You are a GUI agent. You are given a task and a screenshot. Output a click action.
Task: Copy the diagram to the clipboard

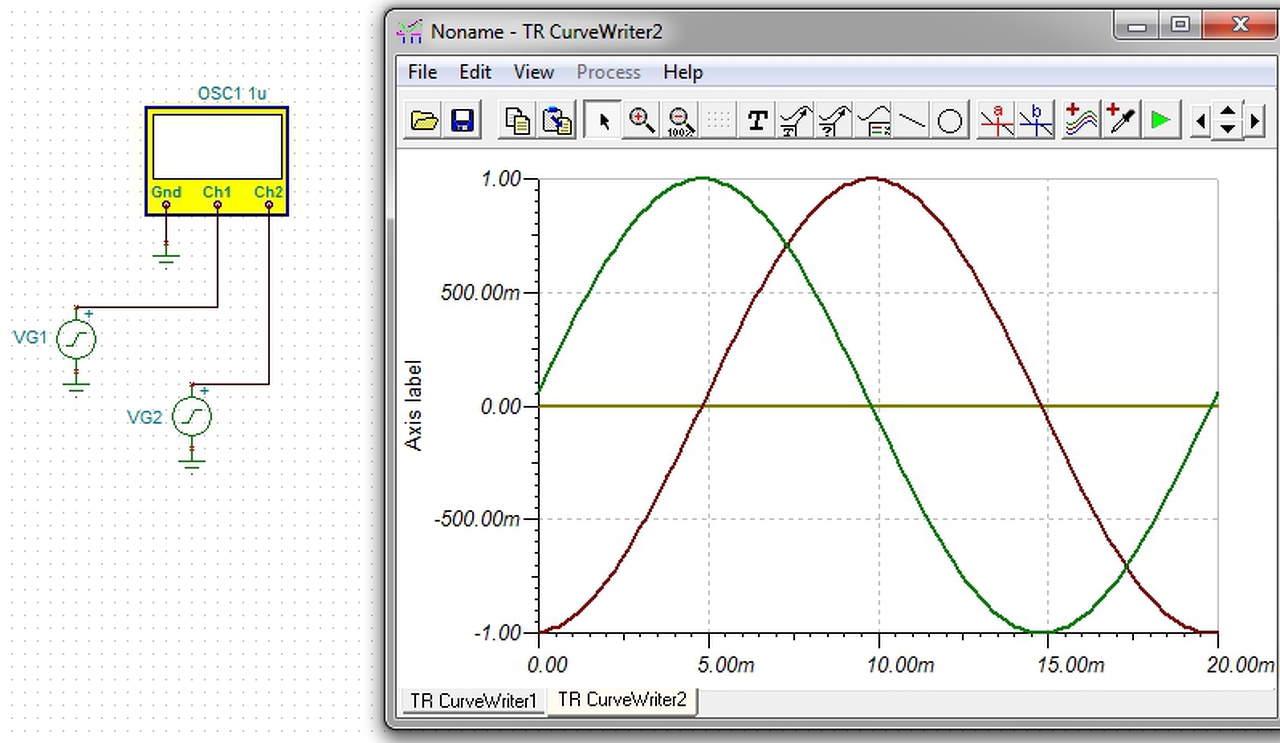[x=518, y=121]
